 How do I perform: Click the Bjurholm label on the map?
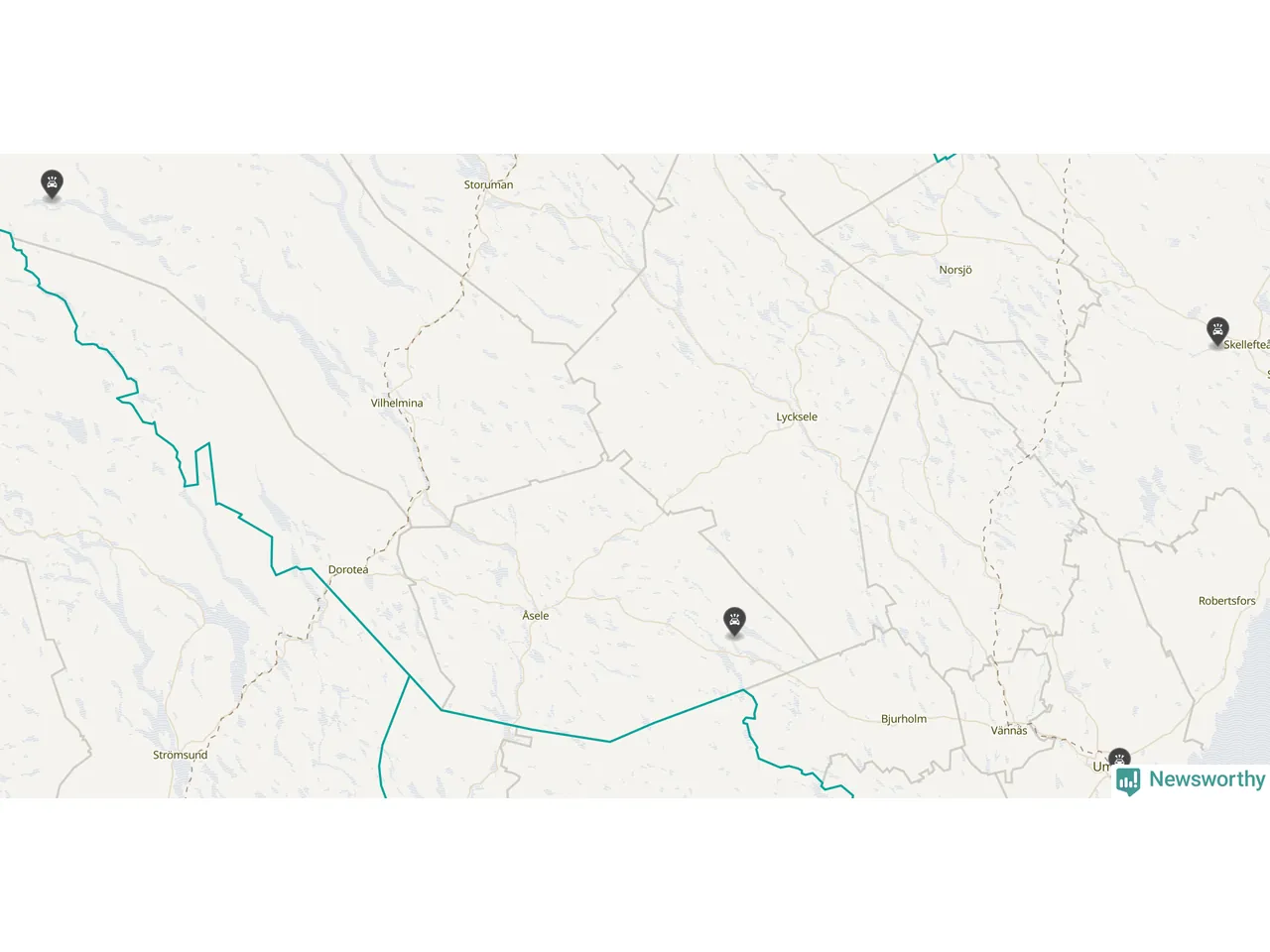click(904, 719)
